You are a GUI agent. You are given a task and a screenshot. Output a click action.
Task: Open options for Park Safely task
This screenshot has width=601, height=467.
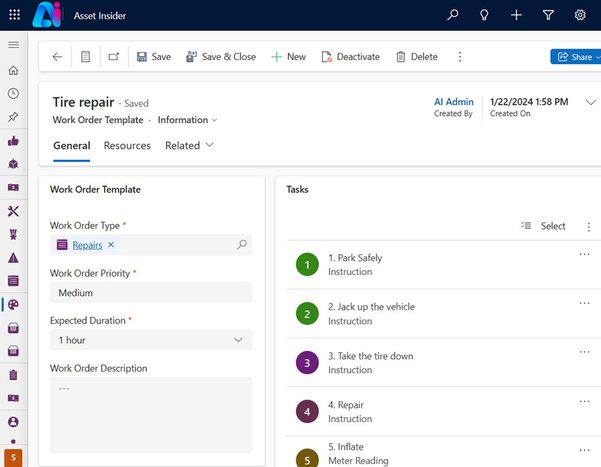click(584, 254)
